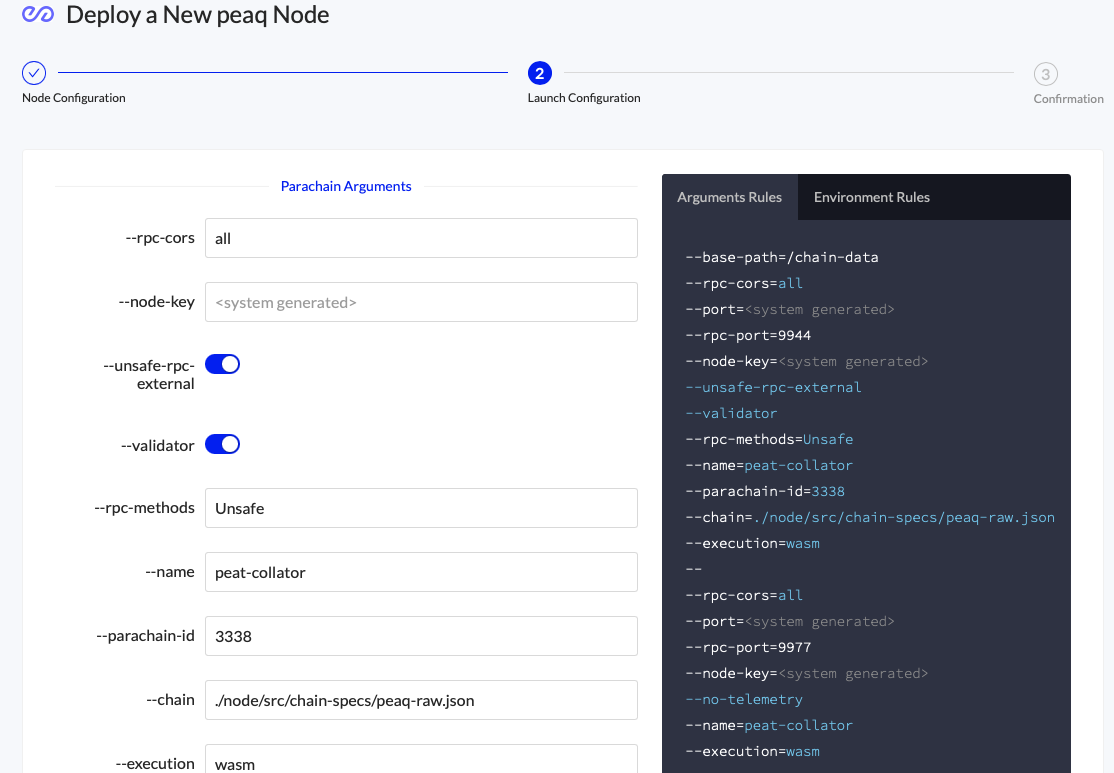Focus the --node-key system generated field
1114x773 pixels.
click(x=421, y=302)
